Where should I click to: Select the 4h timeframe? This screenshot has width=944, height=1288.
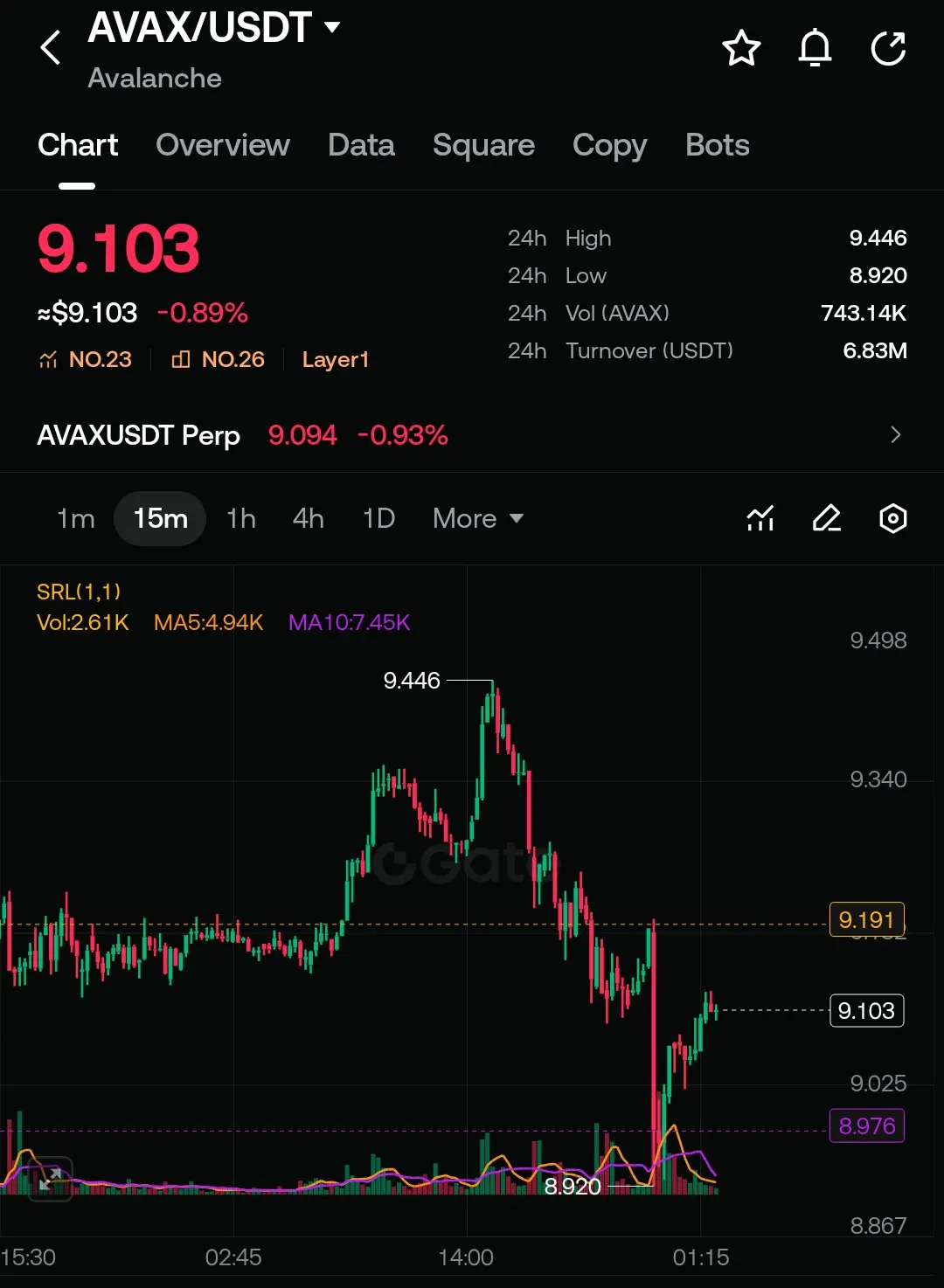click(x=309, y=518)
